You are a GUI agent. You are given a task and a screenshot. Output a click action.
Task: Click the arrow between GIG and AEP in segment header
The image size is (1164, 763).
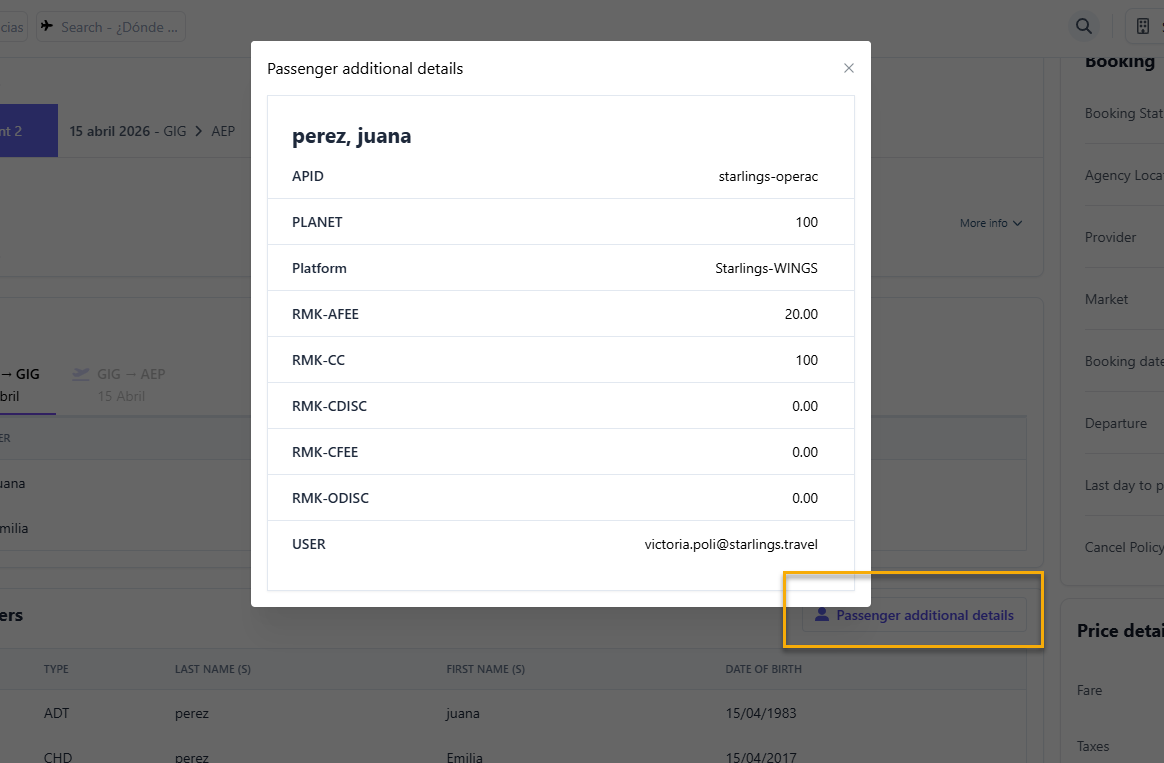199,131
